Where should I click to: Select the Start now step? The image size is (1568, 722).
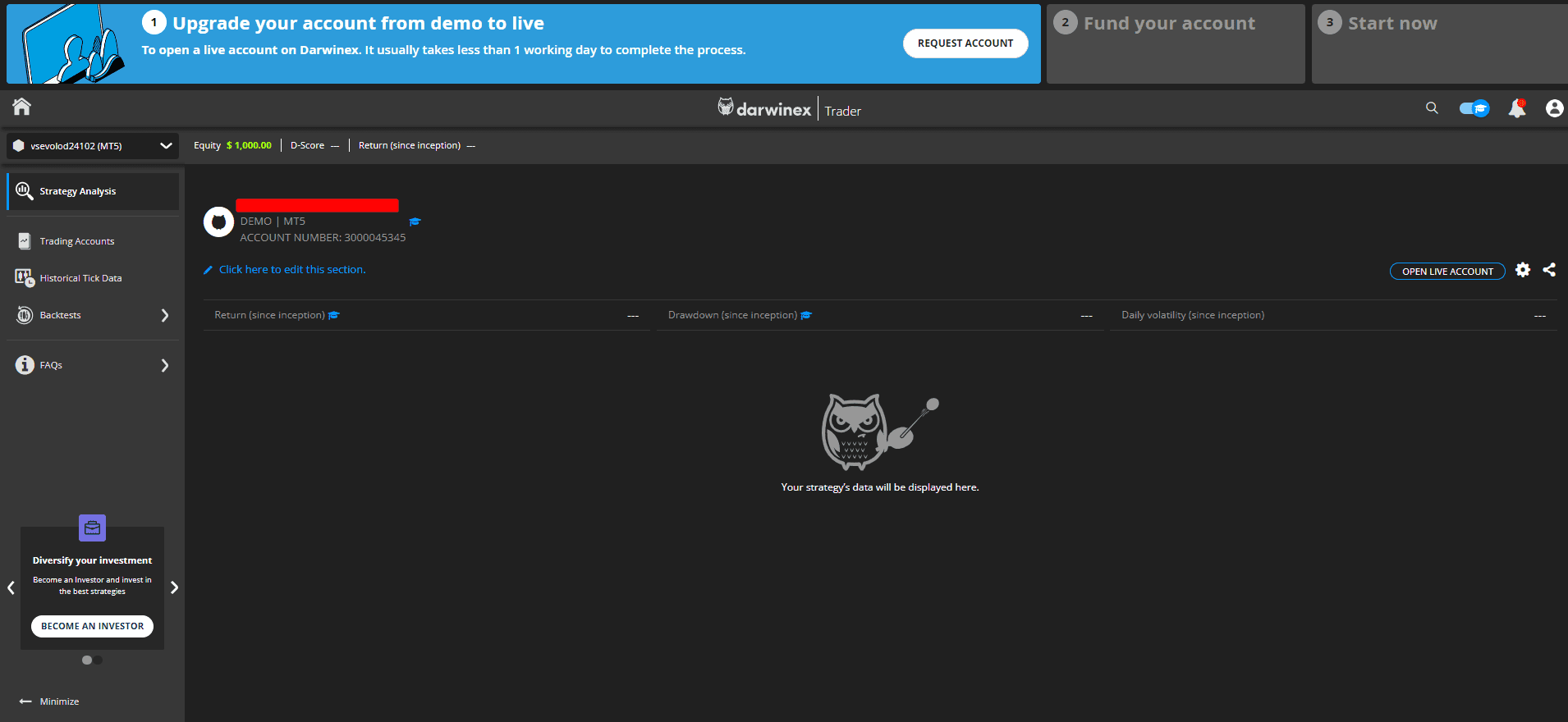coord(1440,43)
